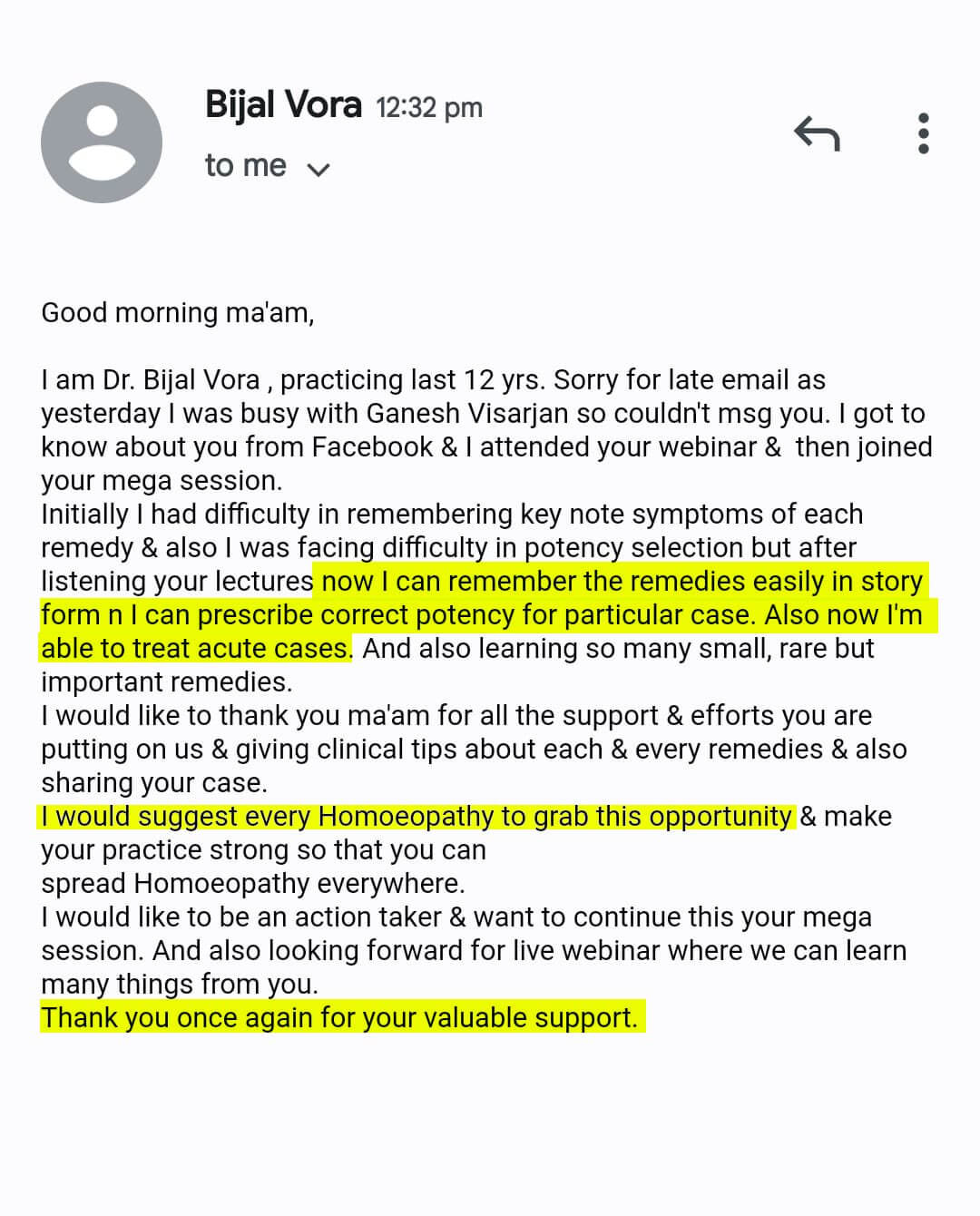Click the "important remedies." line
This screenshot has width=980, height=1216.
tap(167, 682)
